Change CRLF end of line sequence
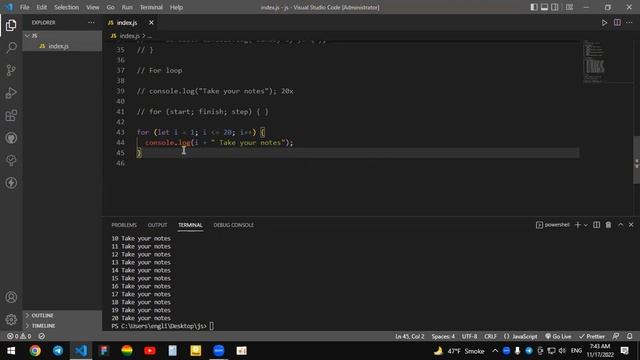The height and width of the screenshot is (360, 640). [x=490, y=336]
